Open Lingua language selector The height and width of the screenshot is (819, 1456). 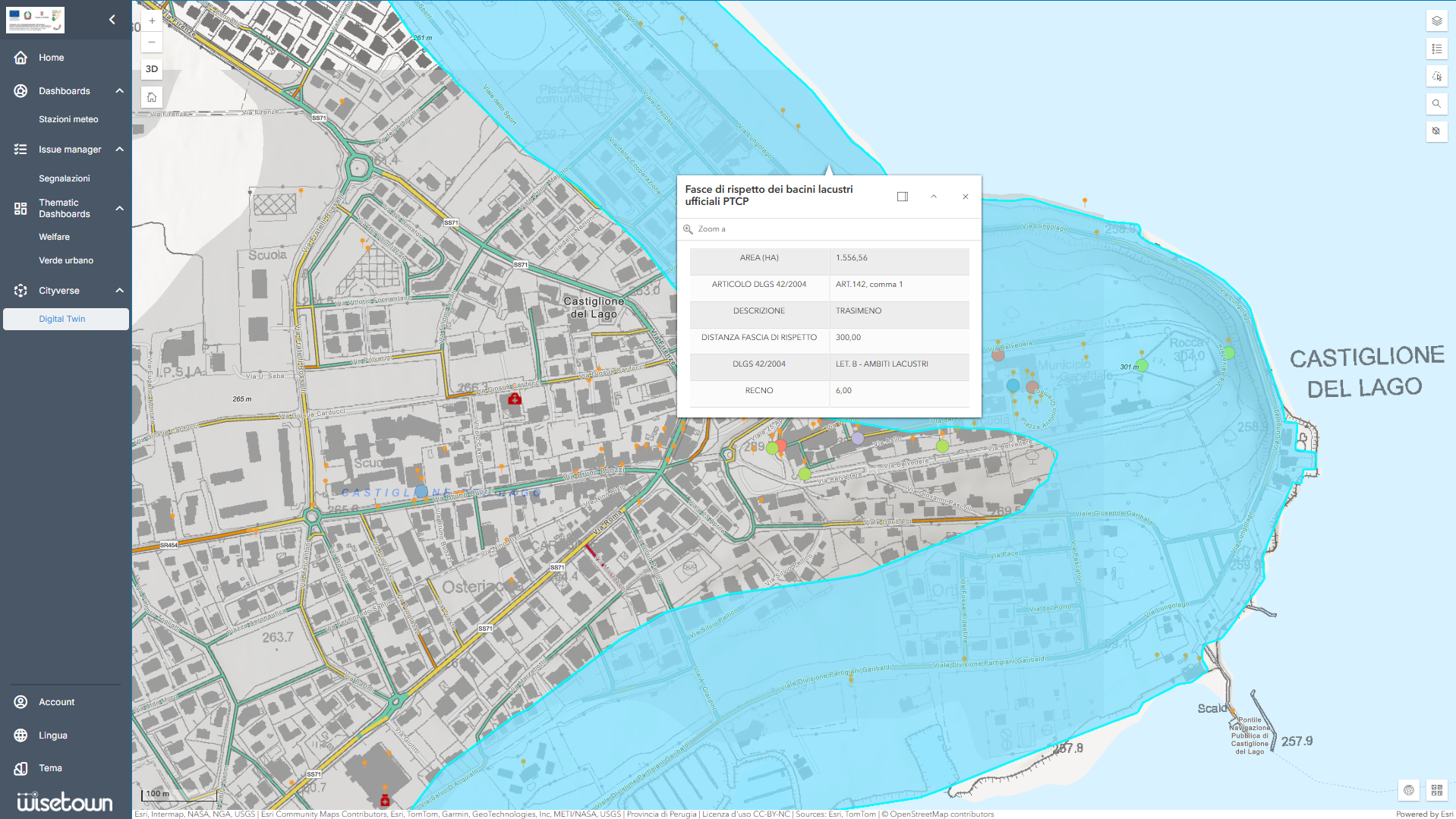coord(53,736)
